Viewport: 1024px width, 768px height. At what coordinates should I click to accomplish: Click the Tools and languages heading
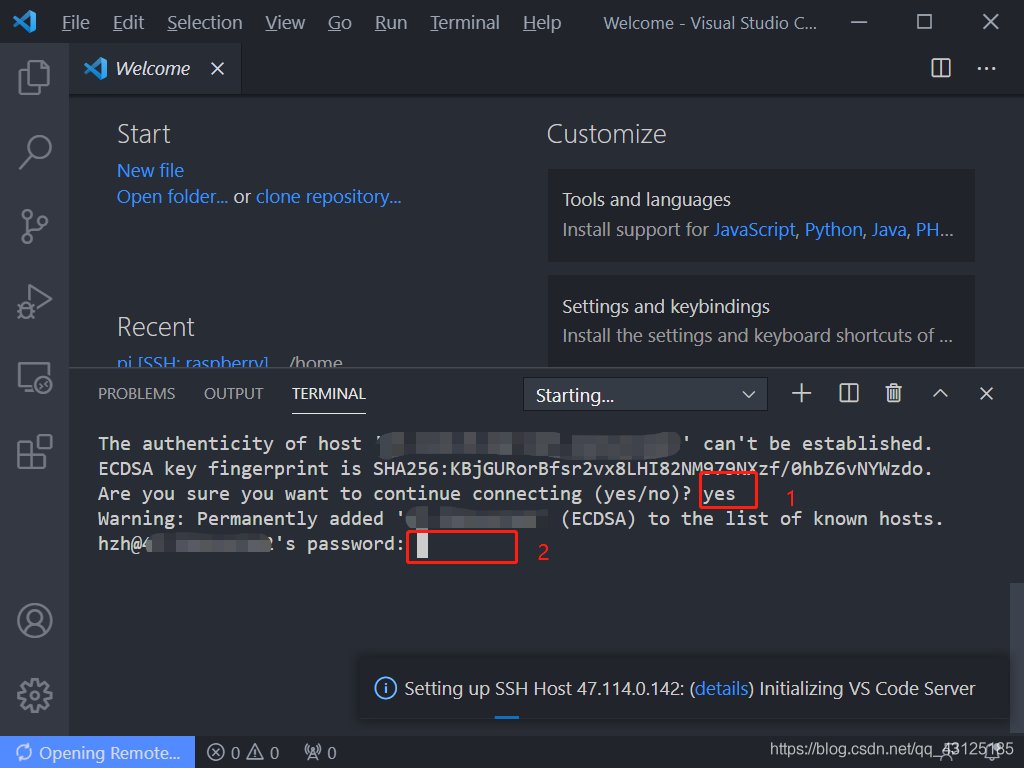point(646,200)
